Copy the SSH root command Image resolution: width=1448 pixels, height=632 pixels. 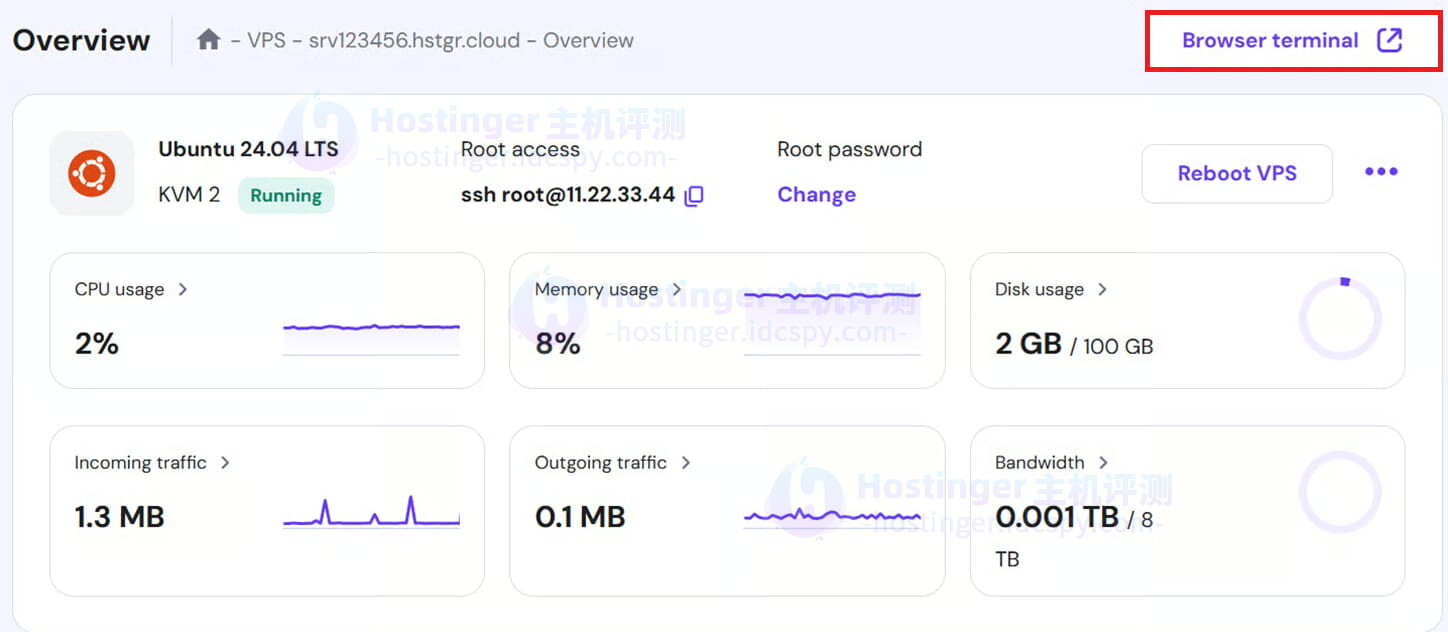(x=694, y=196)
